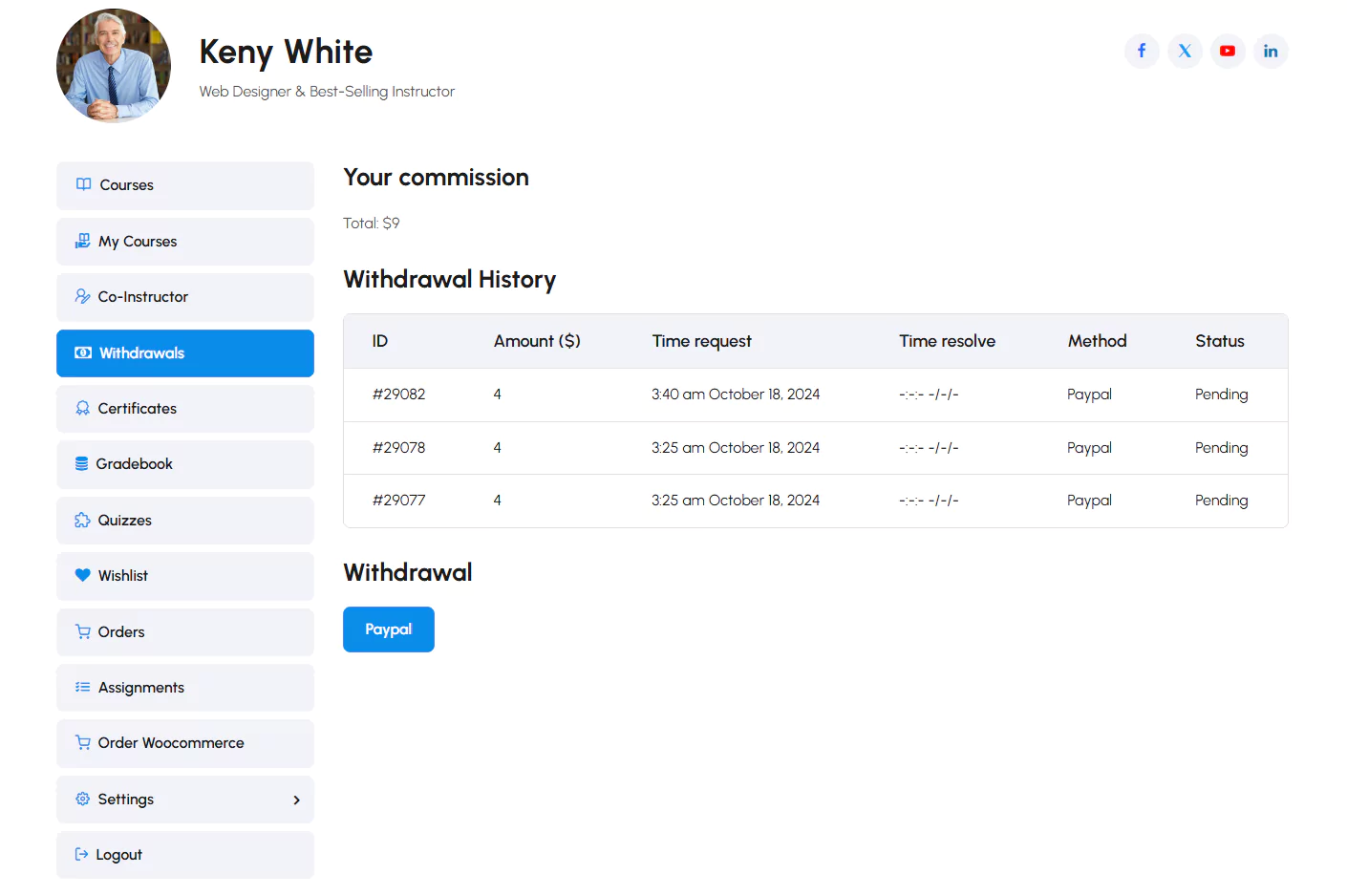Open the Gradebook section
This screenshot has width=1347, height=896.
[185, 464]
